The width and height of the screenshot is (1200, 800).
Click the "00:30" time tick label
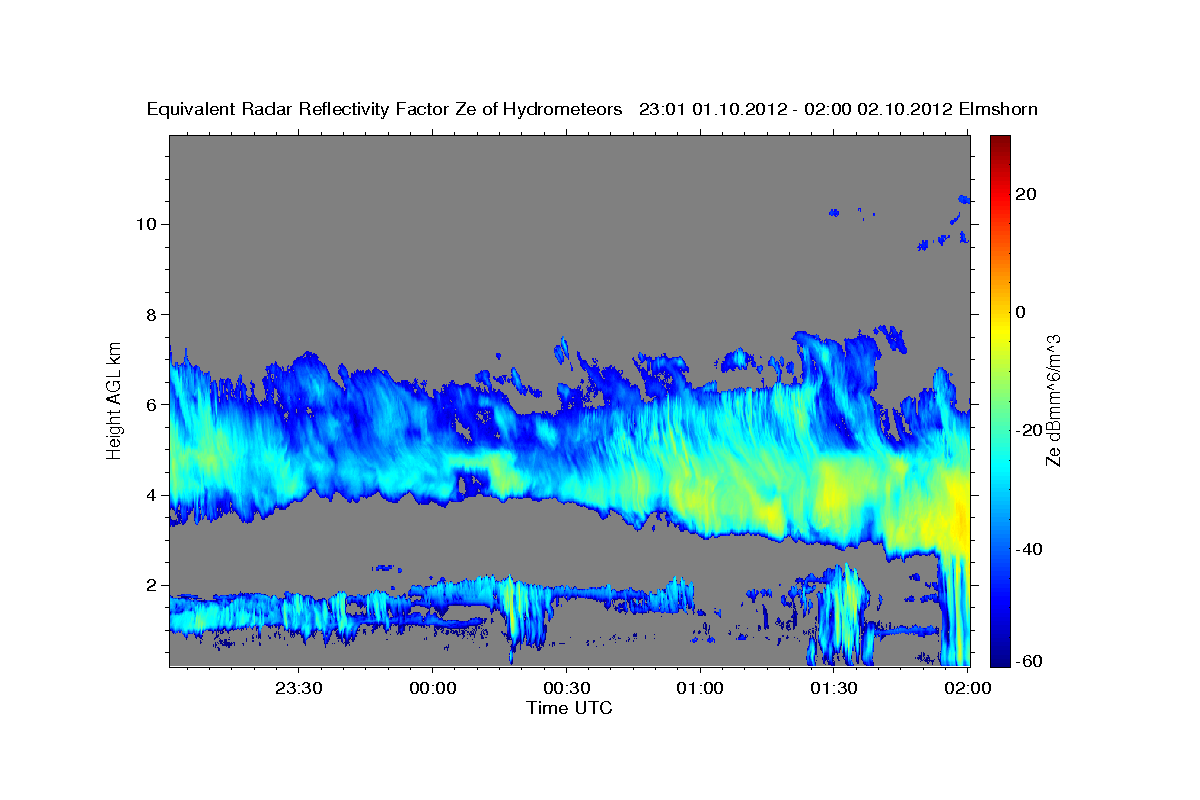[566, 688]
